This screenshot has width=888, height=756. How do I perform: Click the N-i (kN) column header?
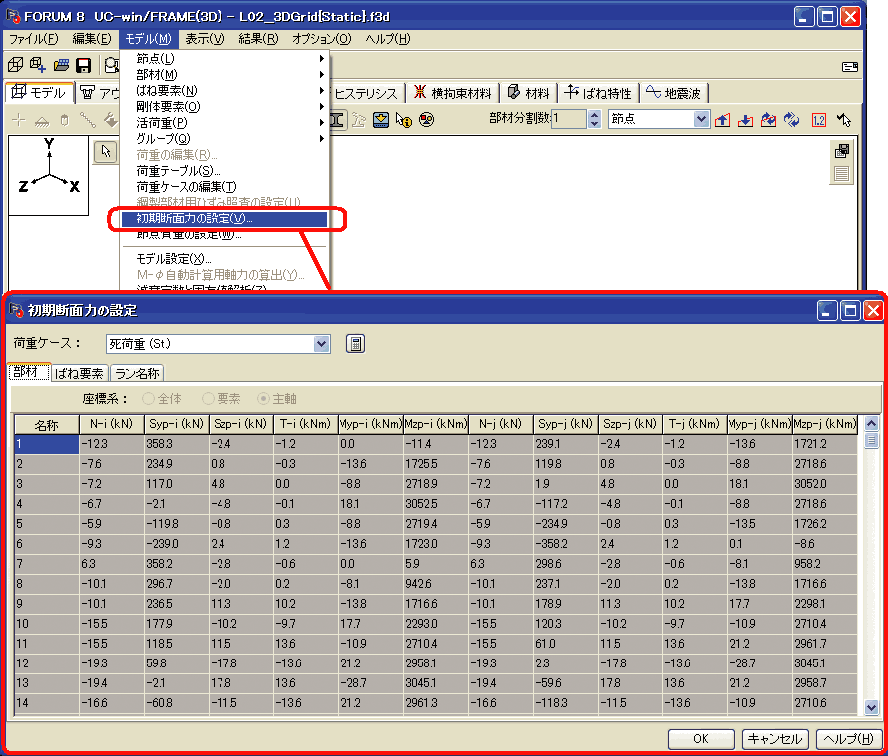[x=112, y=424]
